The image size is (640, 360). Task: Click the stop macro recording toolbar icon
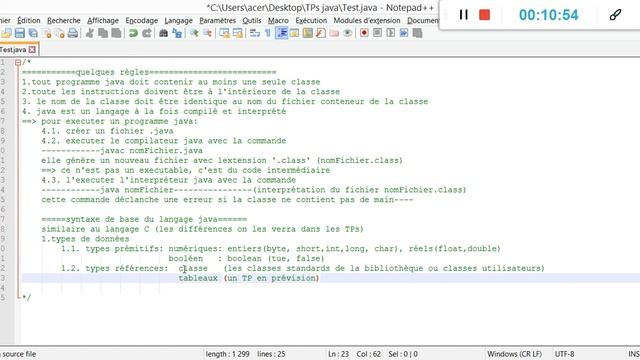(x=378, y=33)
